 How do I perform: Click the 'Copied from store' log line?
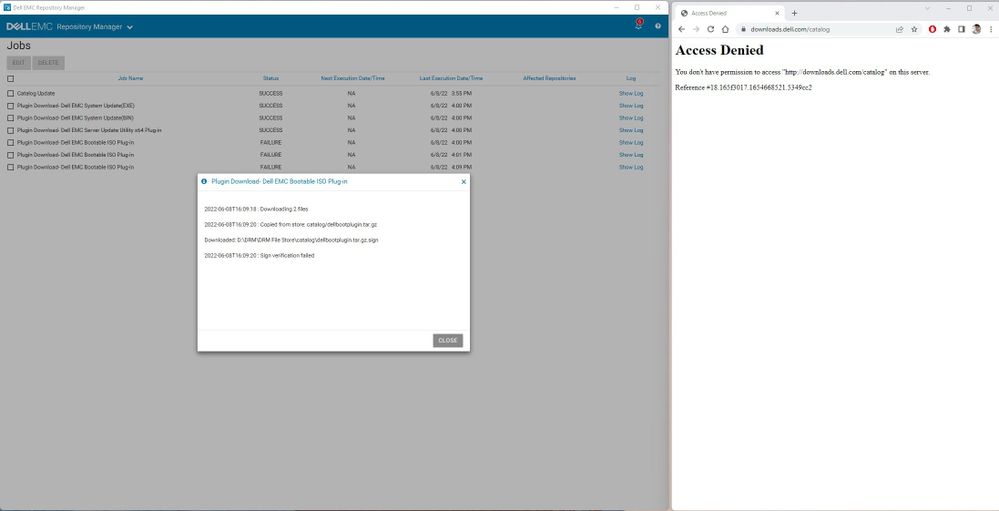(291, 224)
